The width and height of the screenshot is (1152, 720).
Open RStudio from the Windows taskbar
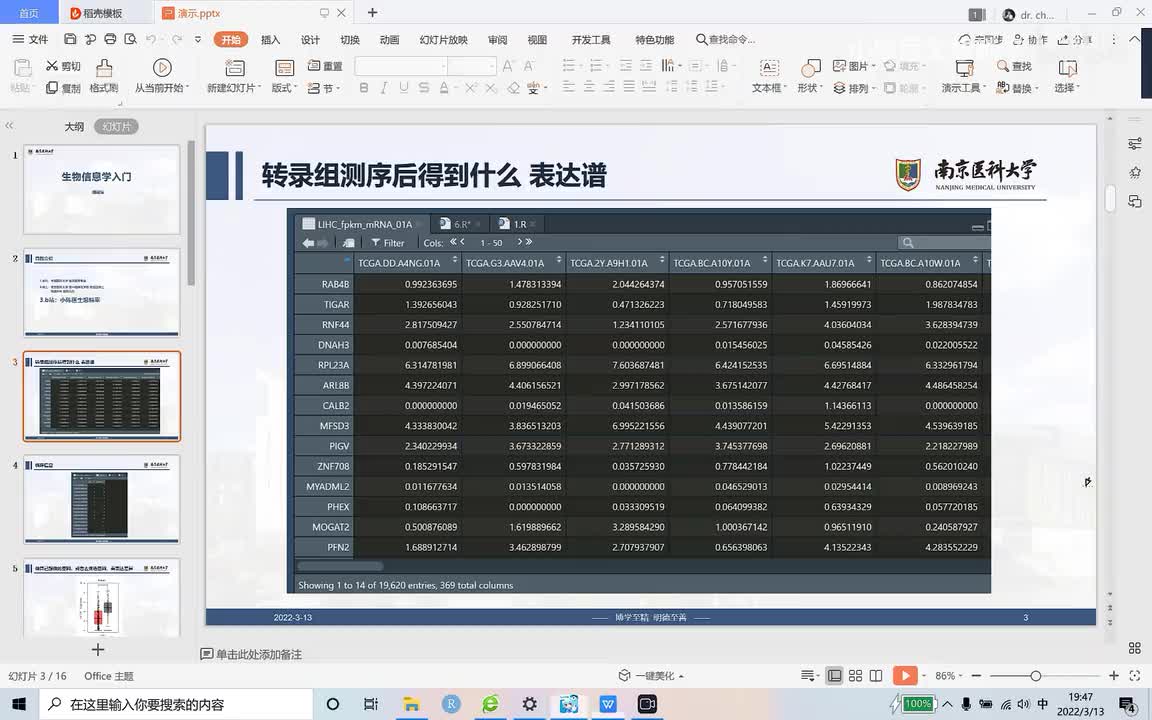451,704
